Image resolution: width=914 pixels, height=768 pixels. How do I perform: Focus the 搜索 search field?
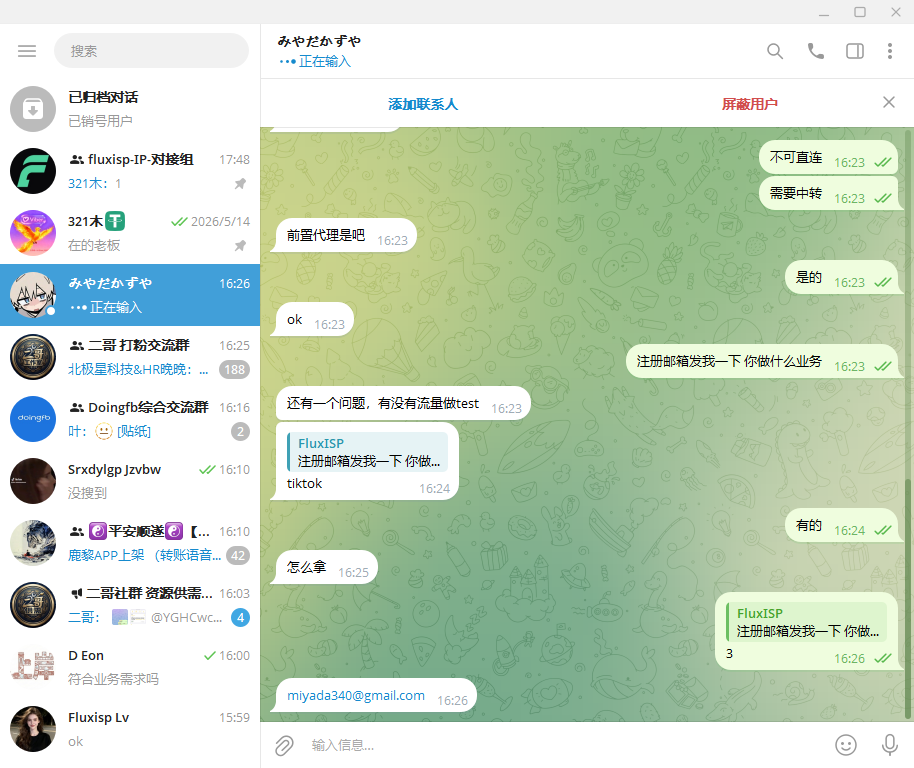(152, 51)
